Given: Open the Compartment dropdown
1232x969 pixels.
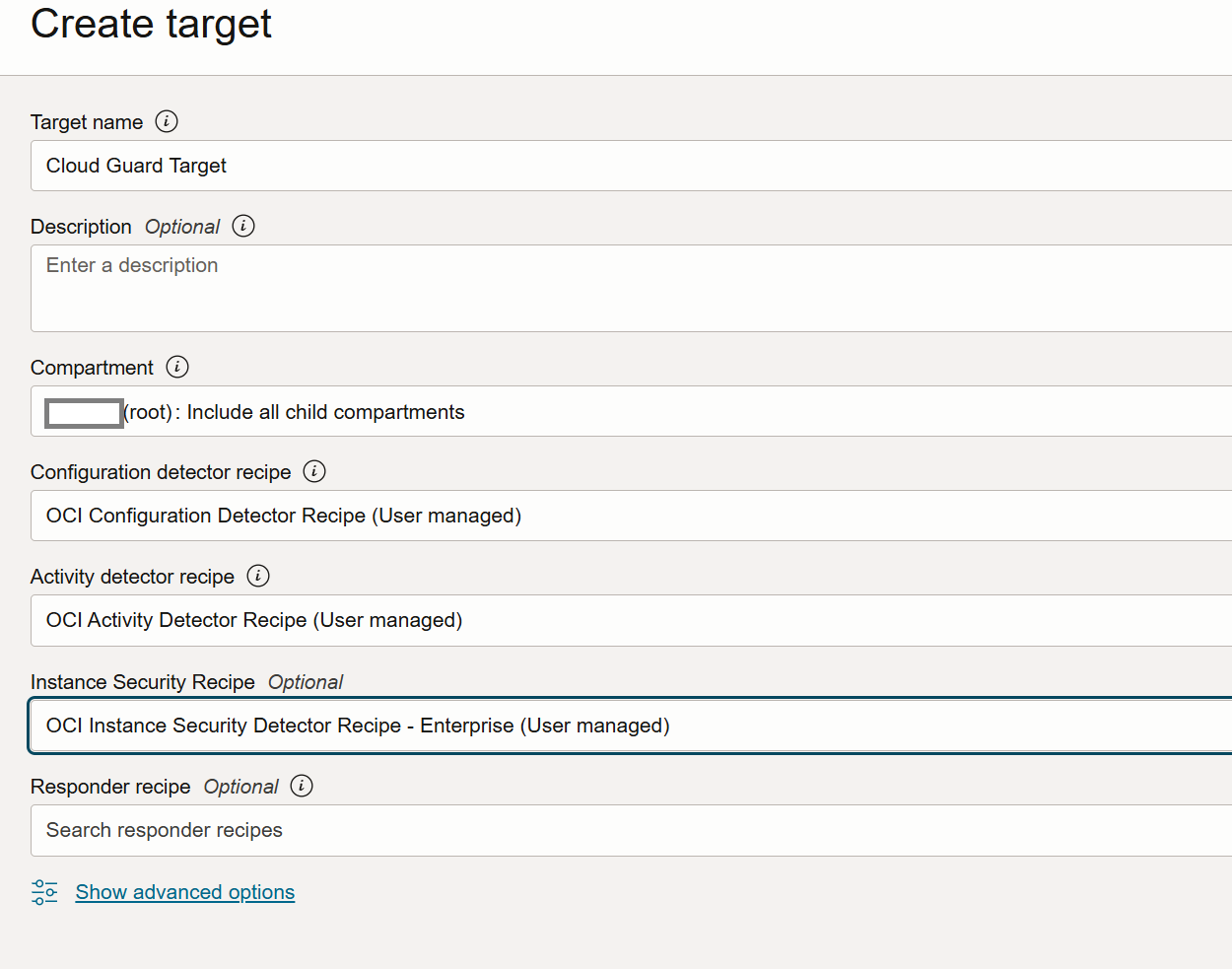Looking at the screenshot, I should 631,411.
